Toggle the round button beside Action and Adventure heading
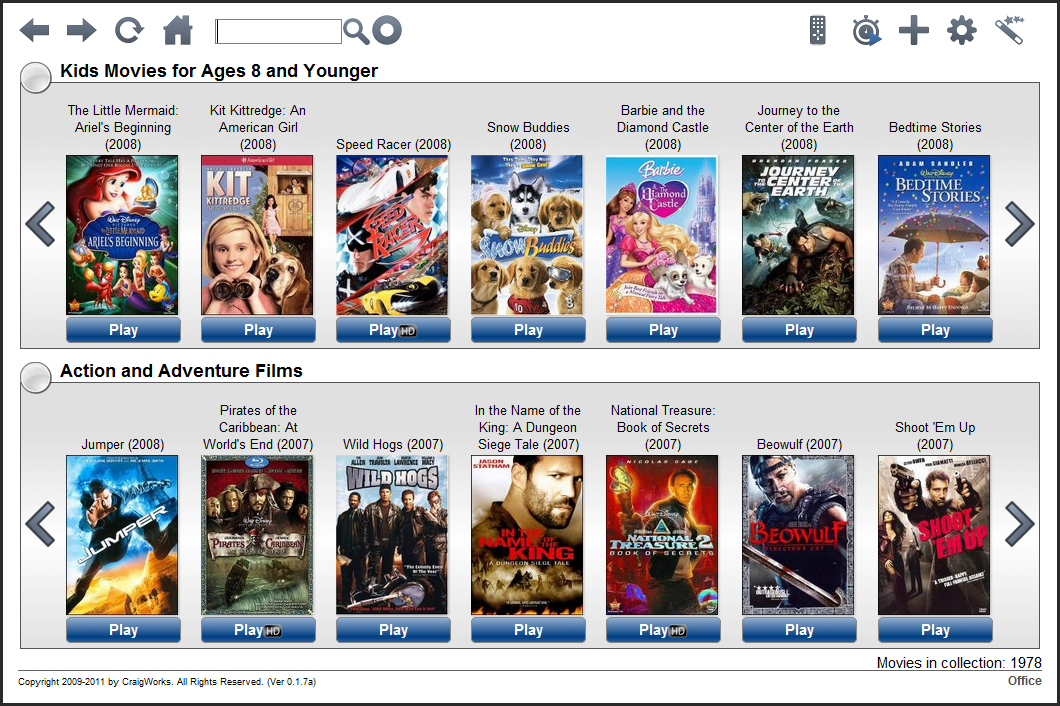Image resolution: width=1060 pixels, height=706 pixels. [x=36, y=377]
